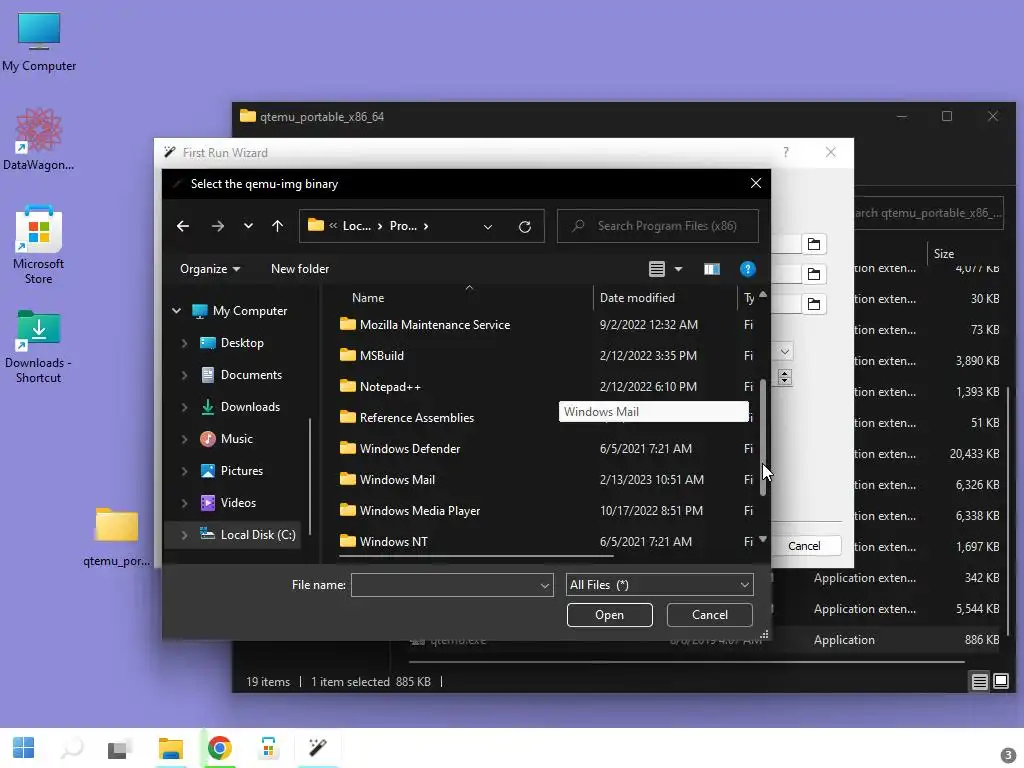This screenshot has height=768, width=1024.
Task: Open Downloads - Shortcut desktop icon
Action: point(39,346)
